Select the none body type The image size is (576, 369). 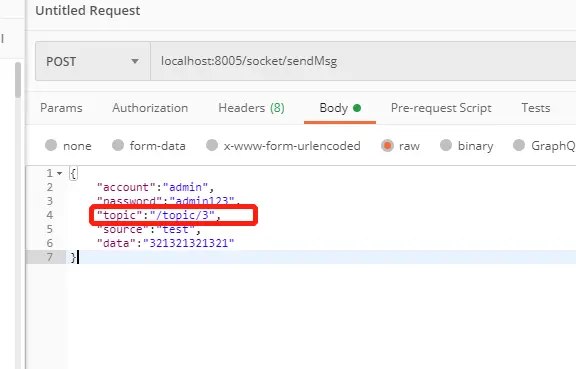51,145
